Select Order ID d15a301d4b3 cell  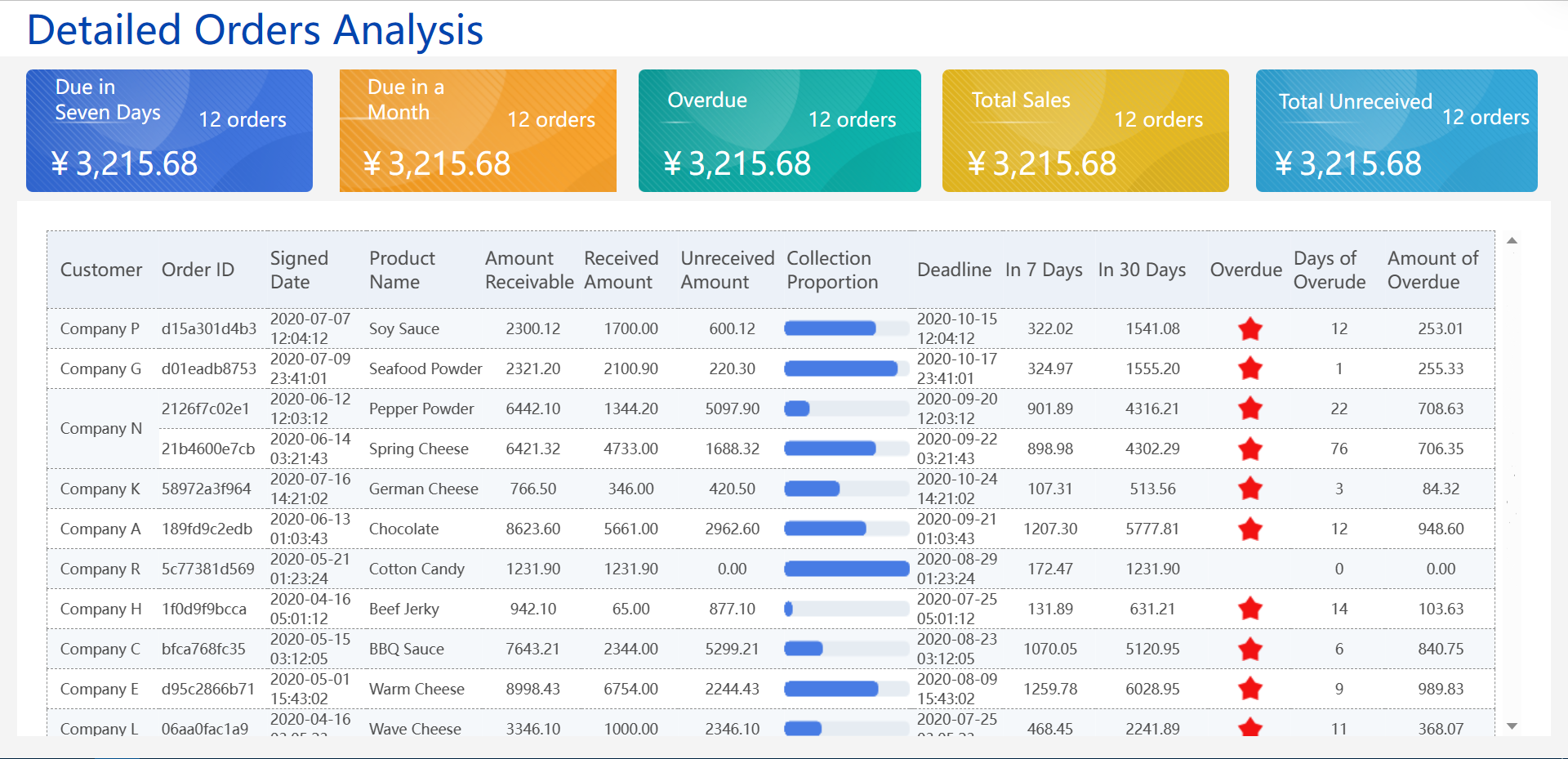click(208, 328)
